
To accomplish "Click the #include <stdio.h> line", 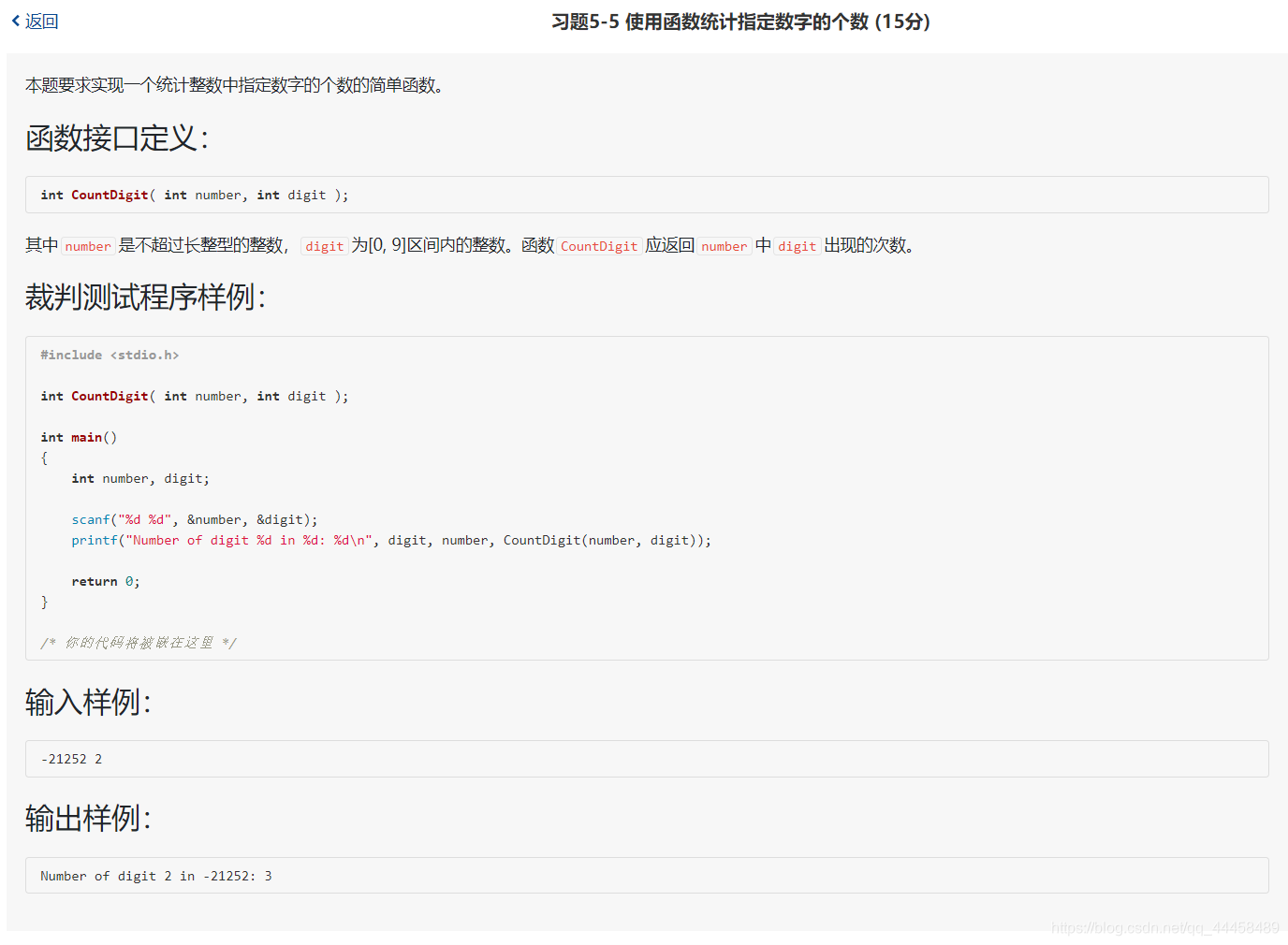I will [x=110, y=355].
